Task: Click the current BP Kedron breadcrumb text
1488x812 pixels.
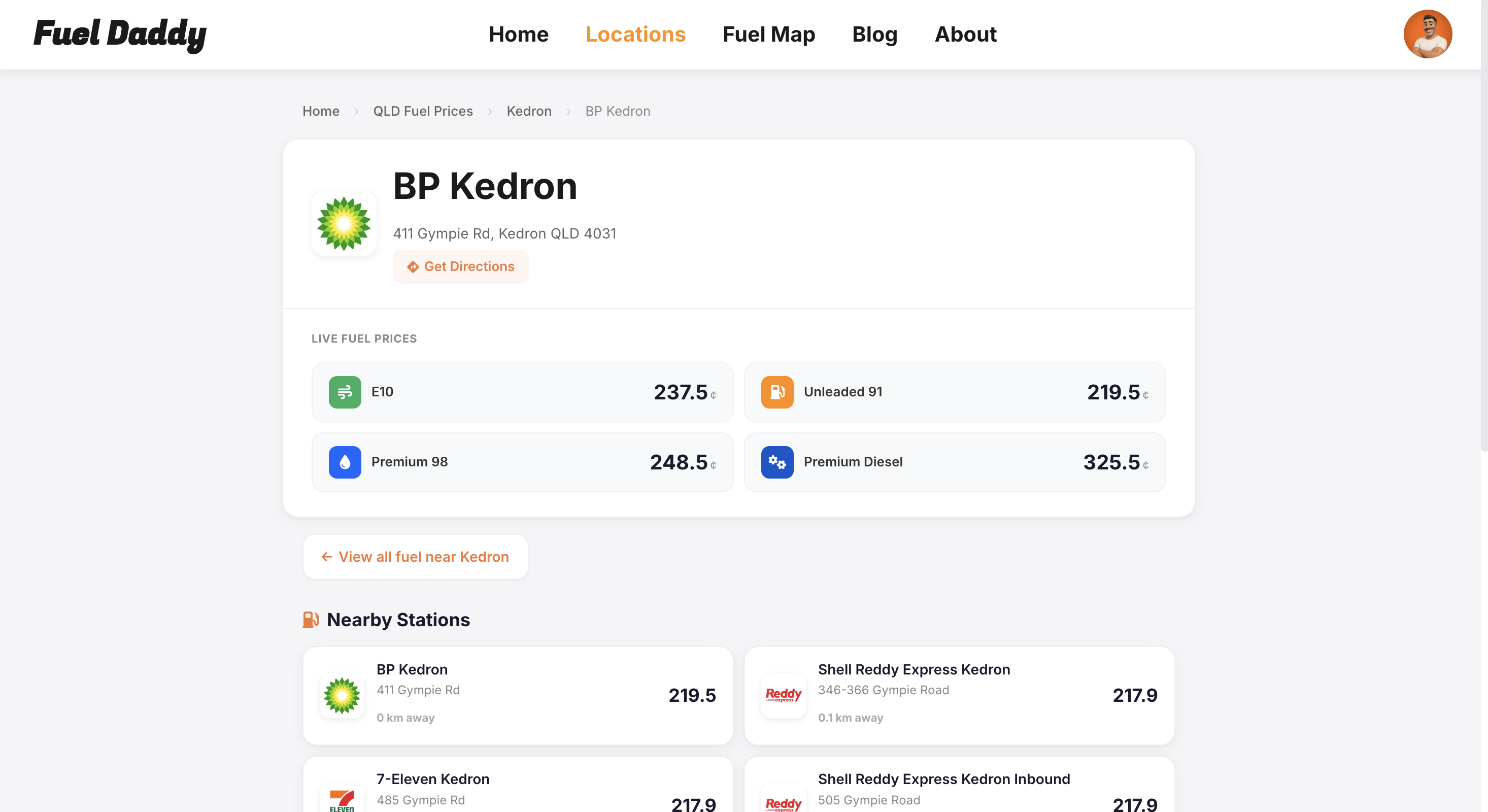Action: 618,111
